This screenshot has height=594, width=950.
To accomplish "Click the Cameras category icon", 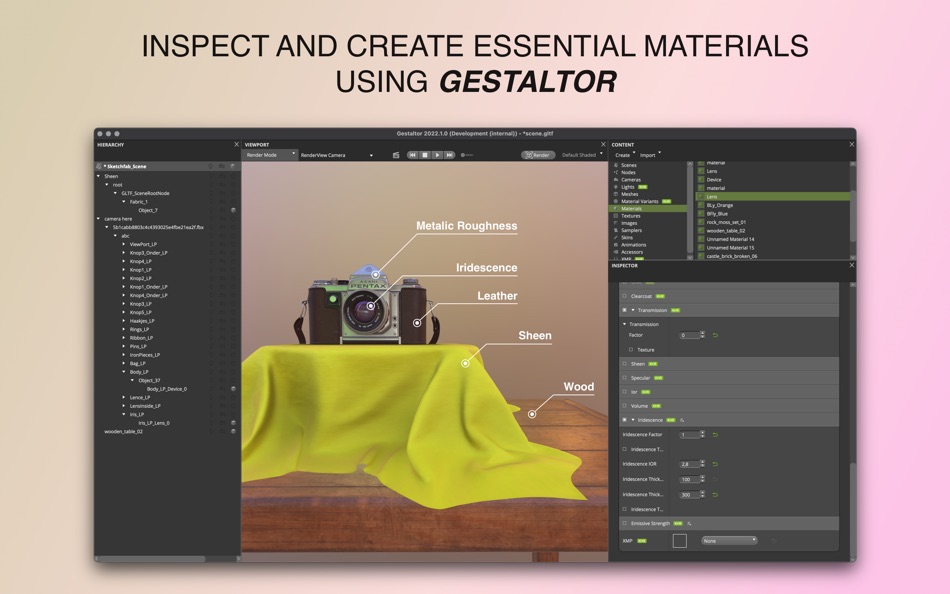I will pos(616,179).
